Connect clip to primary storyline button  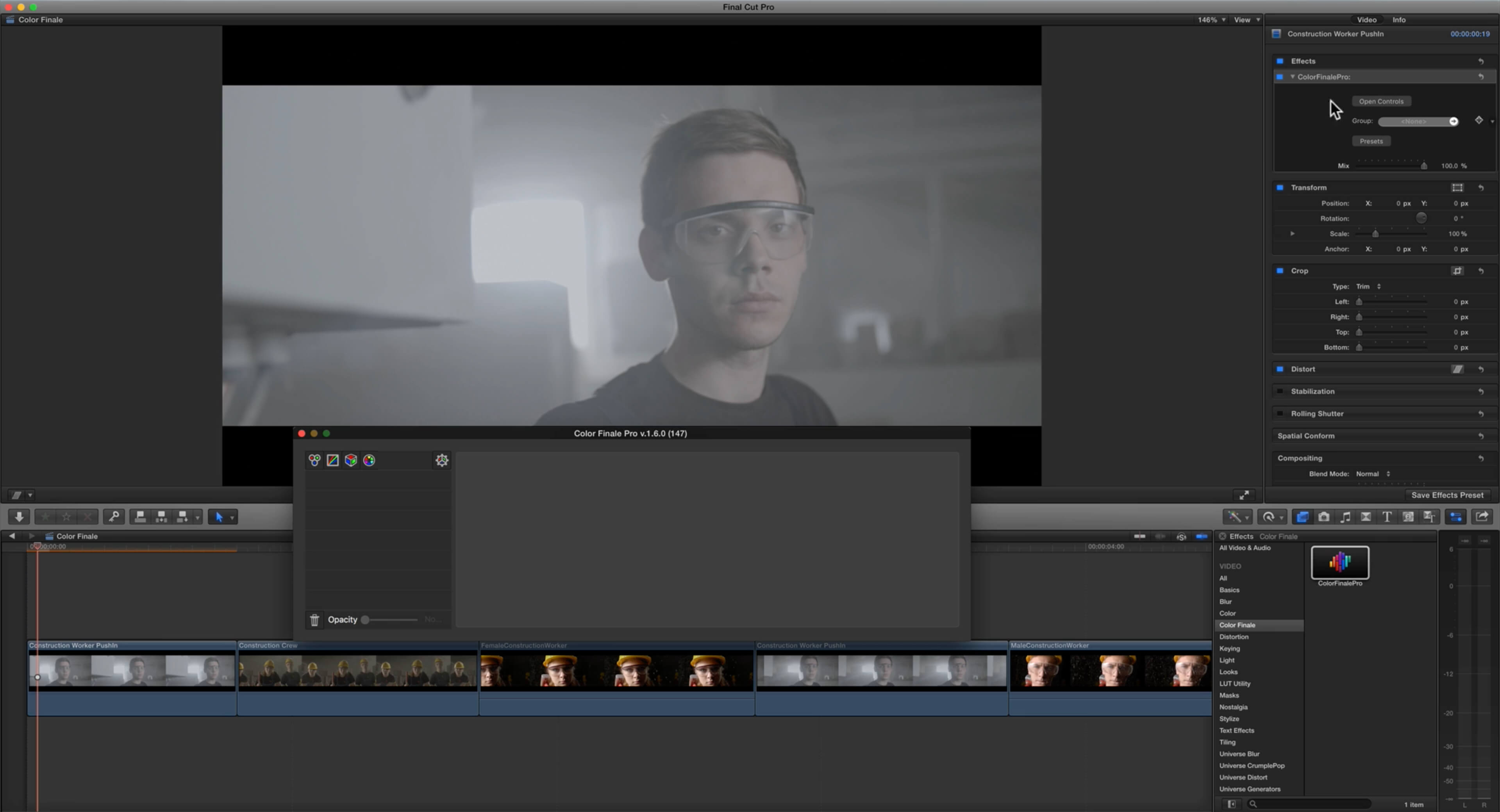[140, 517]
